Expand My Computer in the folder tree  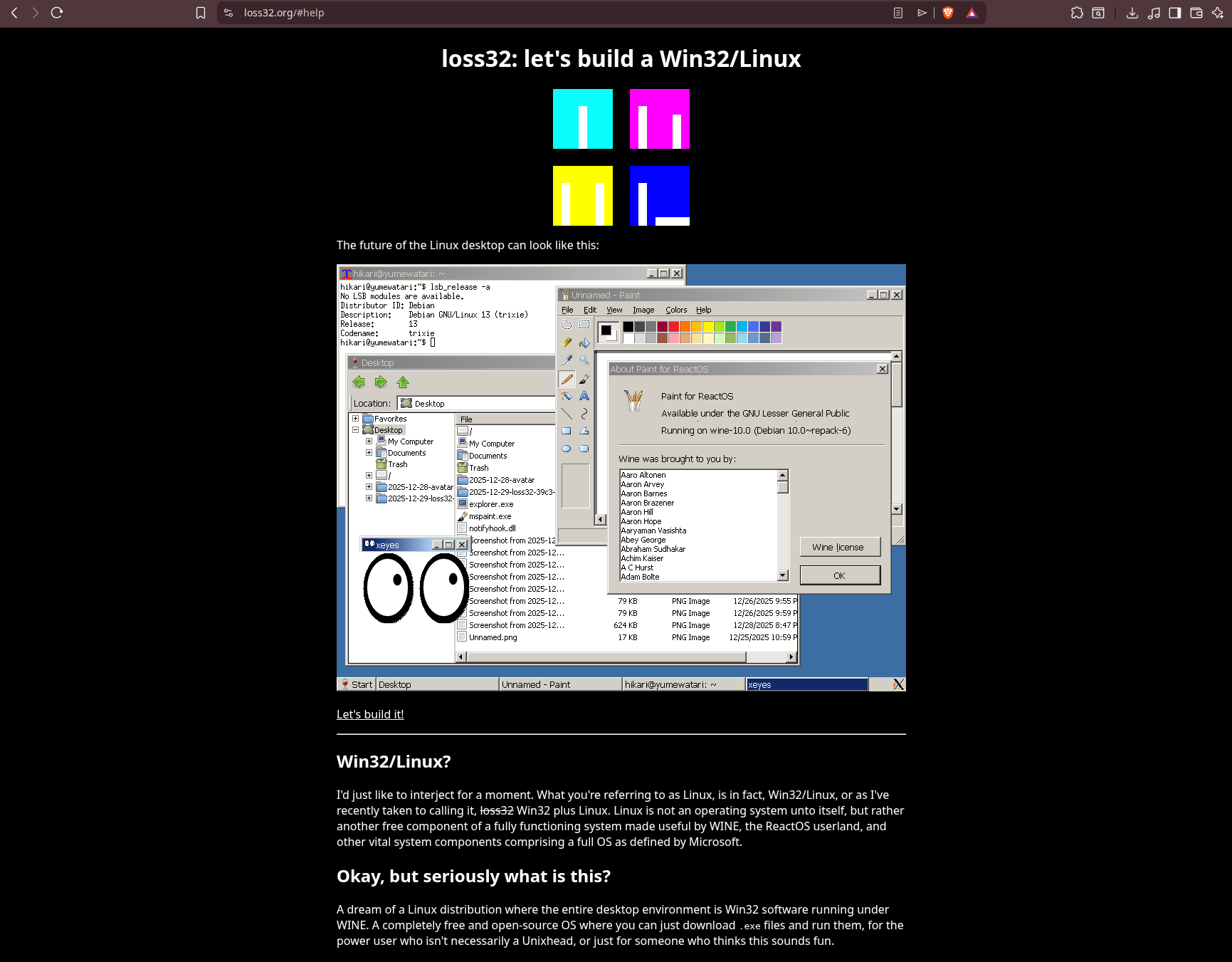[369, 441]
